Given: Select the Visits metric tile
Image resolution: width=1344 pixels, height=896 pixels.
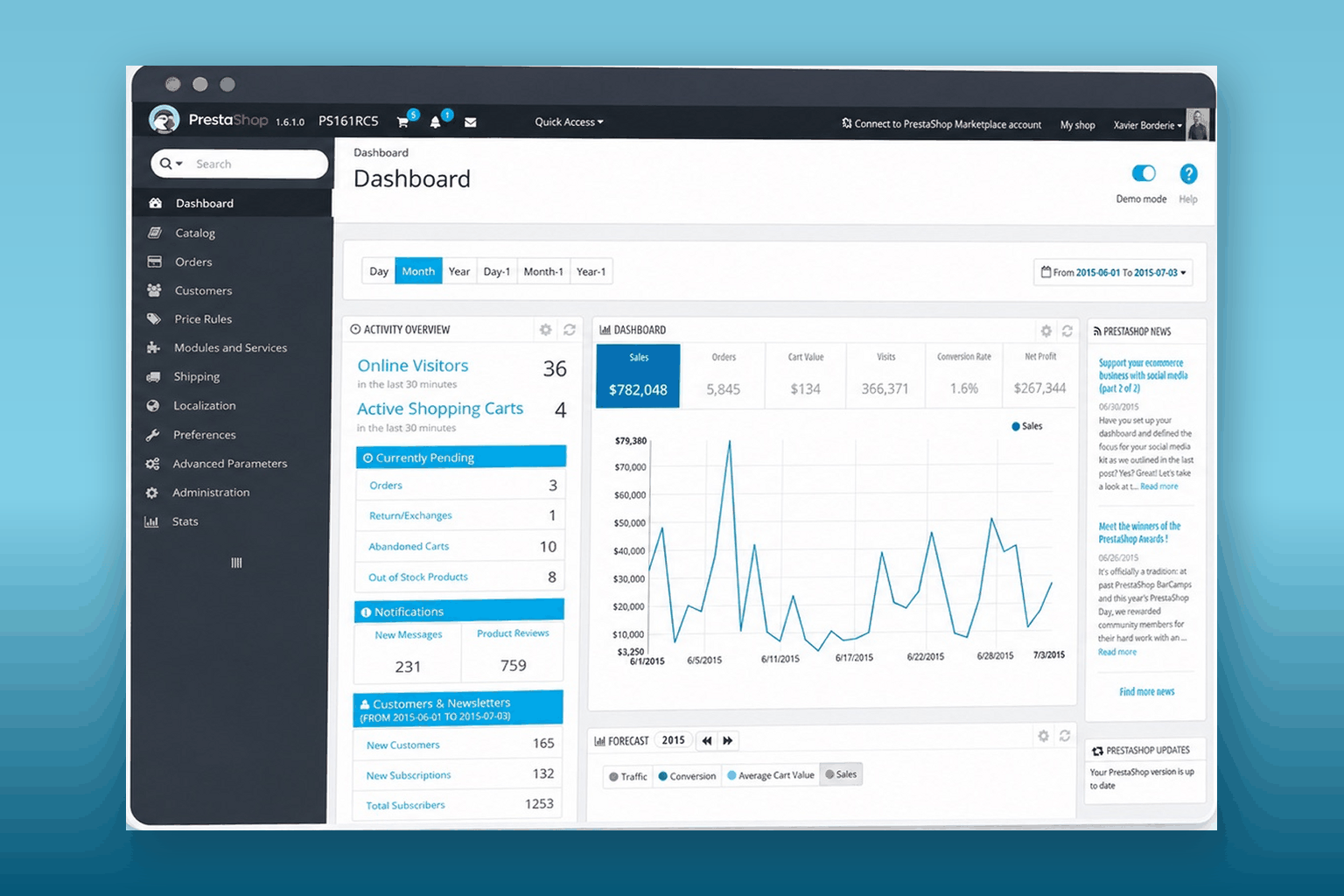Looking at the screenshot, I should click(885, 376).
